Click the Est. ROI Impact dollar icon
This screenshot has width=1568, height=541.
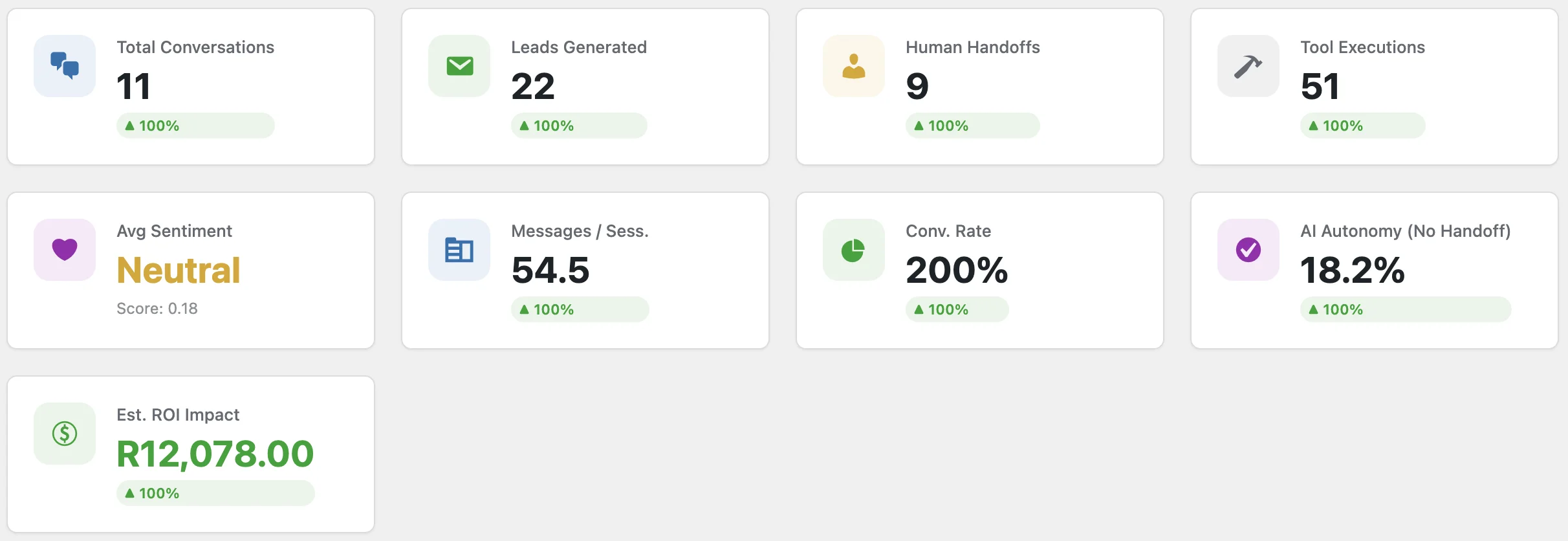(65, 434)
